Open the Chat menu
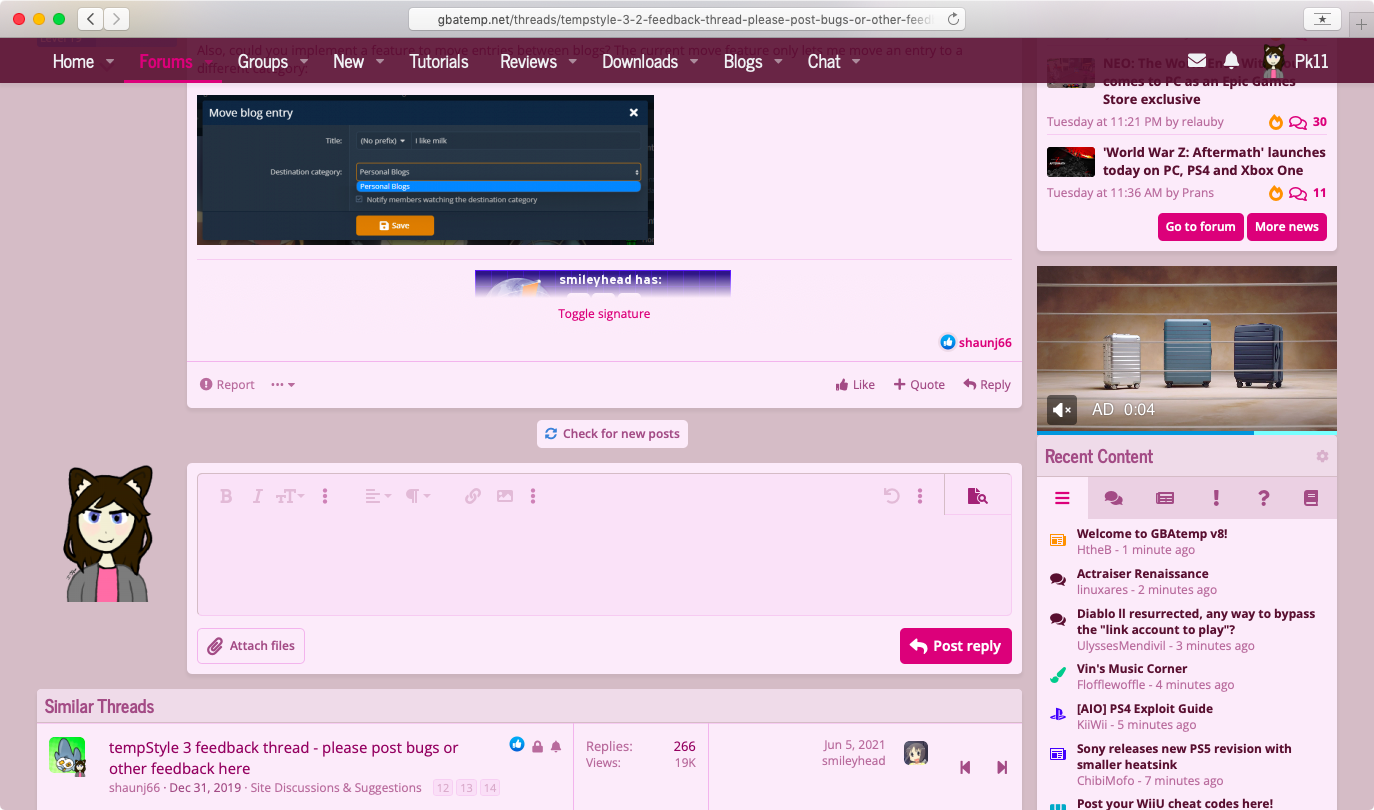 [x=824, y=61]
